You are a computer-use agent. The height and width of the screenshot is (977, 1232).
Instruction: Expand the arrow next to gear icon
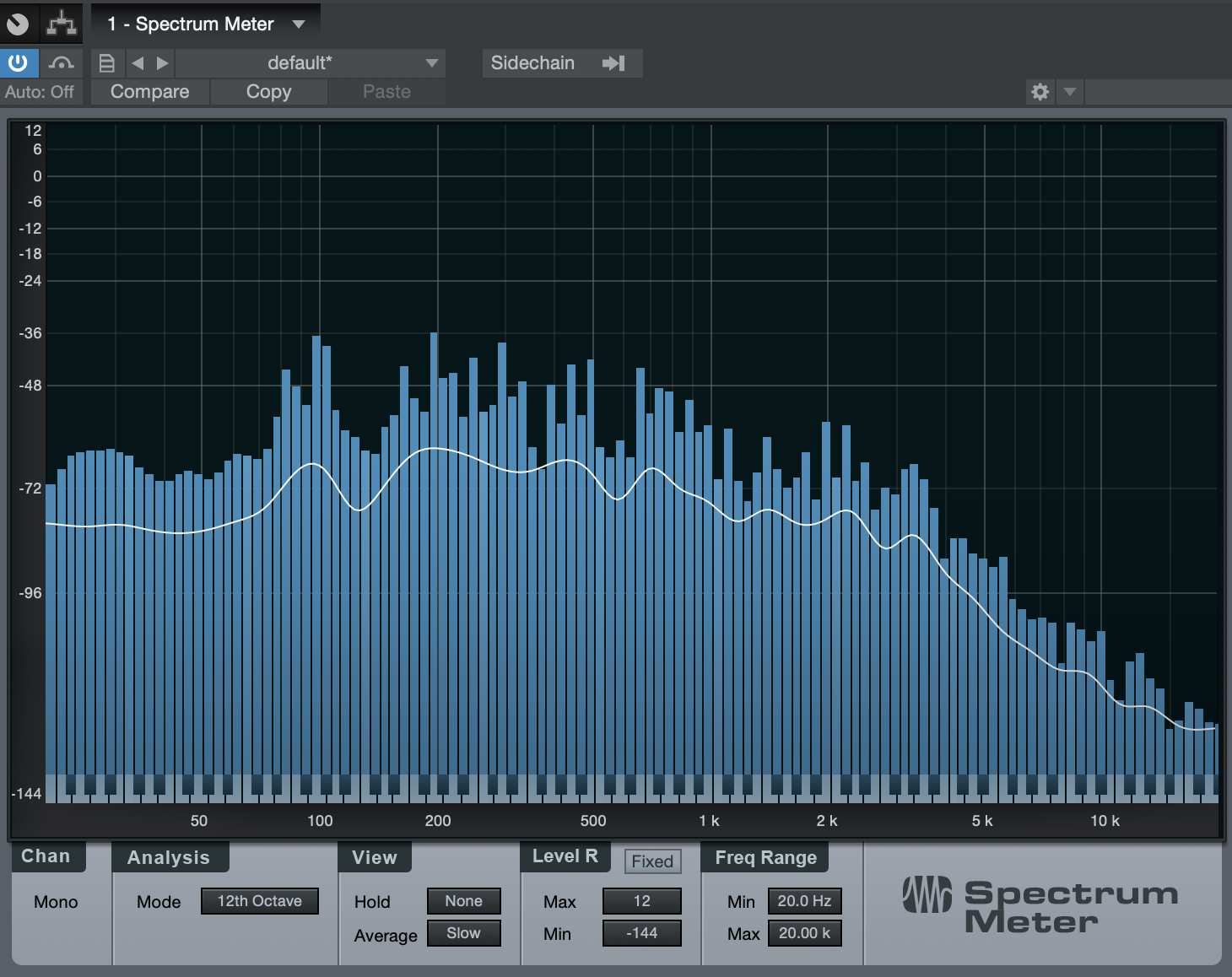point(1069,92)
